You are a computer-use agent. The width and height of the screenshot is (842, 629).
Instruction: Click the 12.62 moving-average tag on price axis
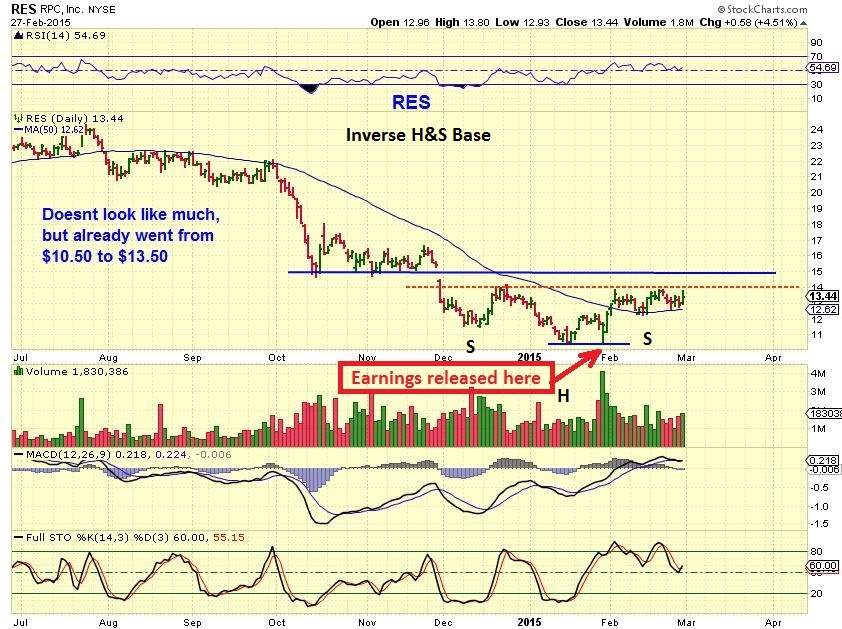(x=823, y=309)
